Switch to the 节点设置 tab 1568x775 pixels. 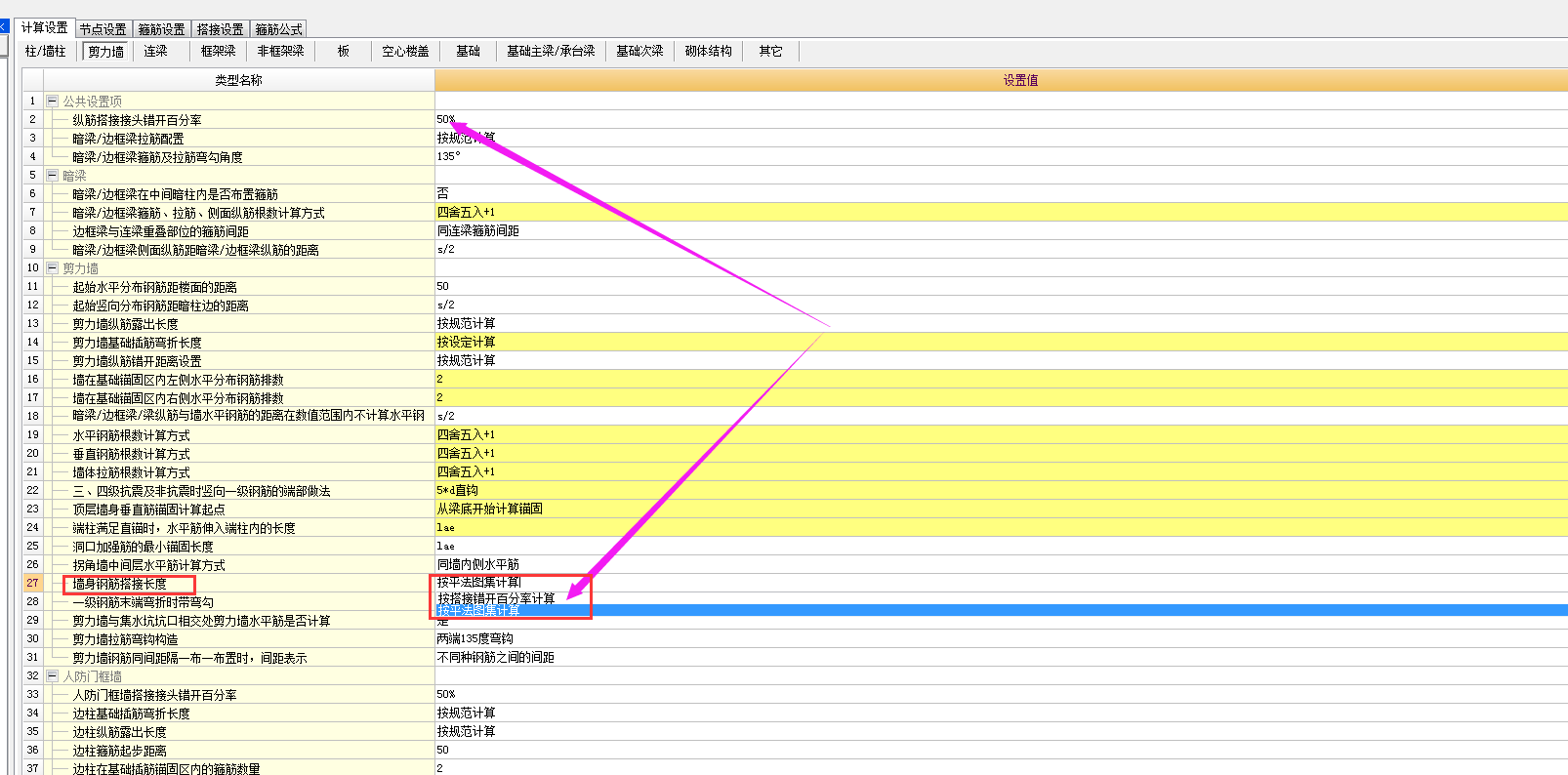pos(103,29)
